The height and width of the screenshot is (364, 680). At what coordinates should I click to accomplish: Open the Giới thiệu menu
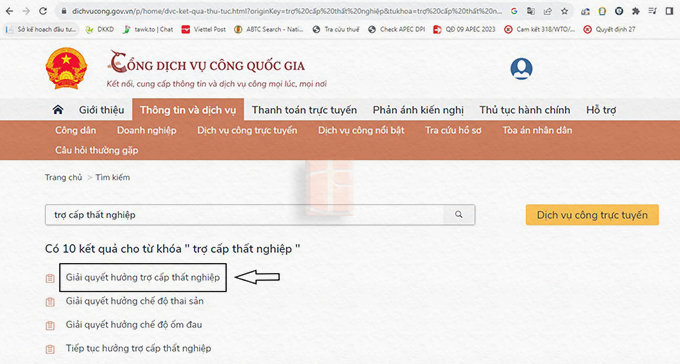coord(101,110)
